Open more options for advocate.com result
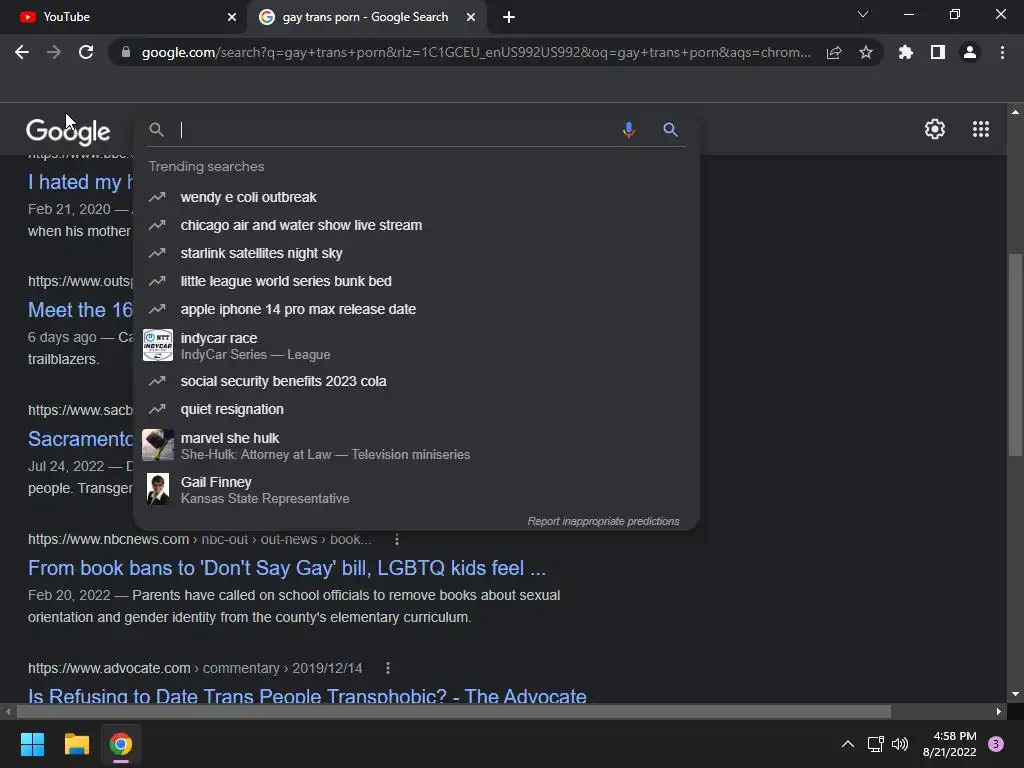 tap(388, 668)
